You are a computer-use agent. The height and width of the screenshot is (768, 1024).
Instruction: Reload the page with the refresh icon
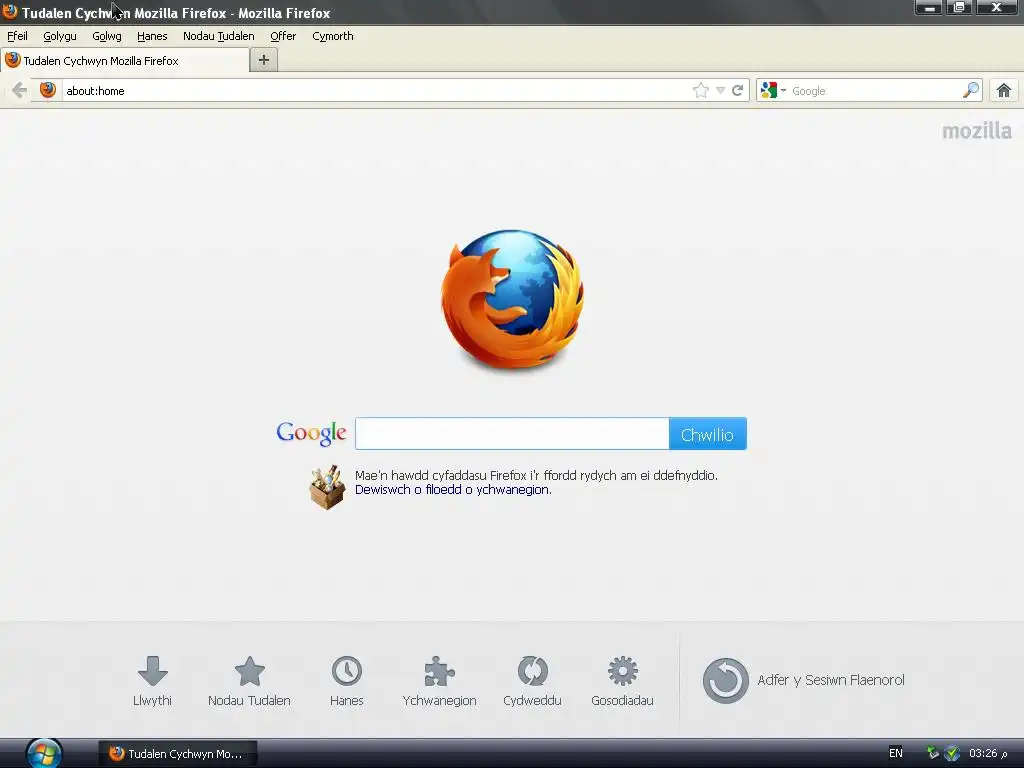click(737, 90)
